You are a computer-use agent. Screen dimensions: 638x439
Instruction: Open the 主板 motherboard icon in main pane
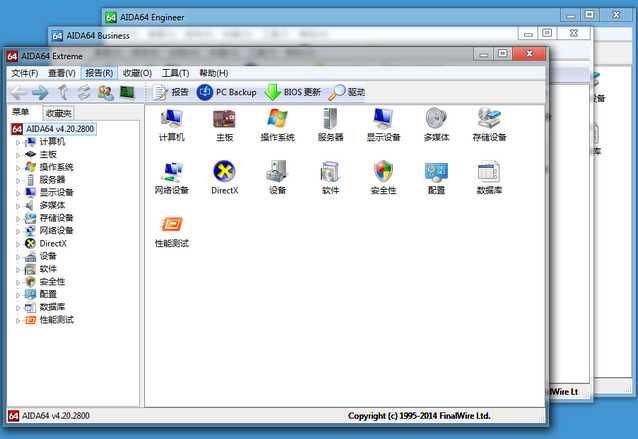[x=225, y=125]
